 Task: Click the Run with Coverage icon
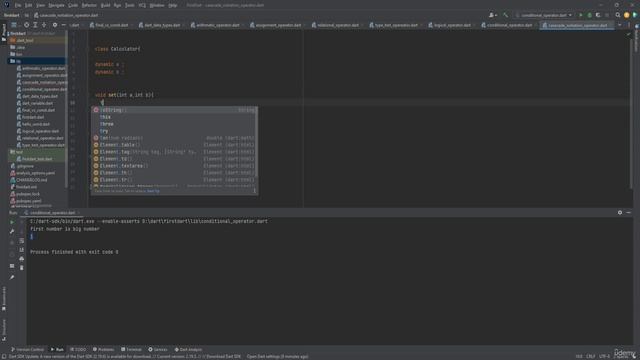tap(598, 15)
